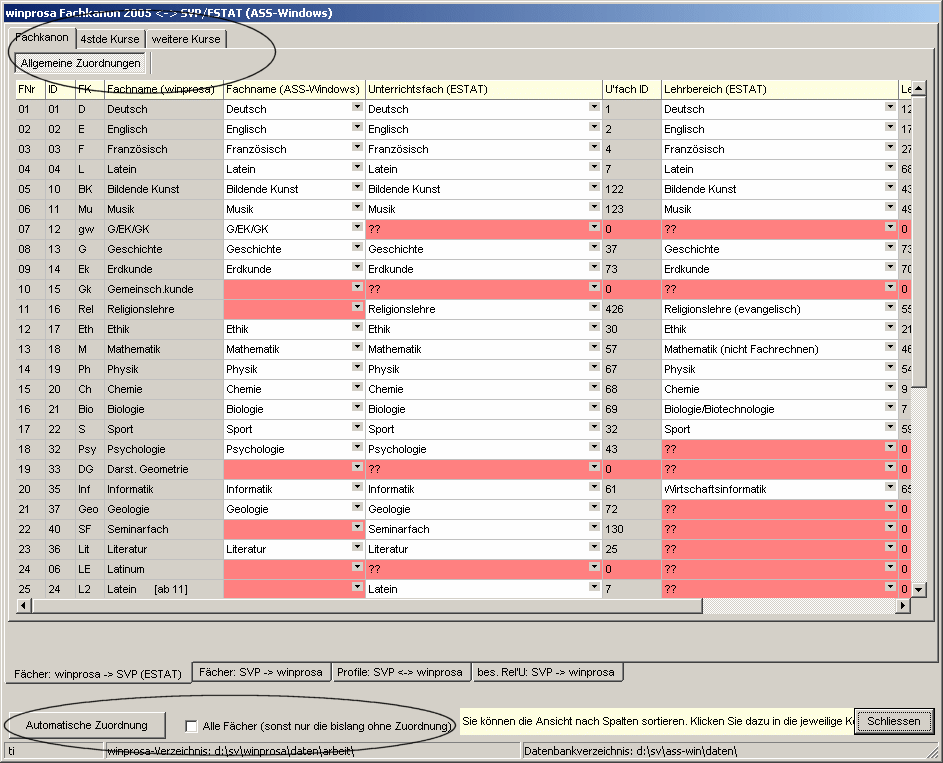The height and width of the screenshot is (763, 943).
Task: Expand Fachname dropdown for Deutsch row
Action: click(x=357, y=108)
